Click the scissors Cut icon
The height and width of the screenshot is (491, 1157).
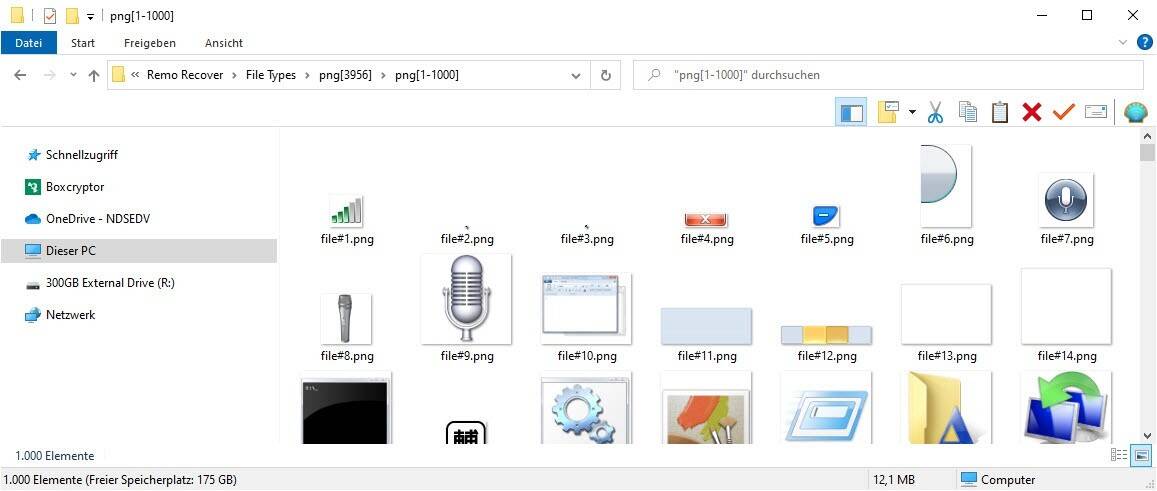[935, 112]
